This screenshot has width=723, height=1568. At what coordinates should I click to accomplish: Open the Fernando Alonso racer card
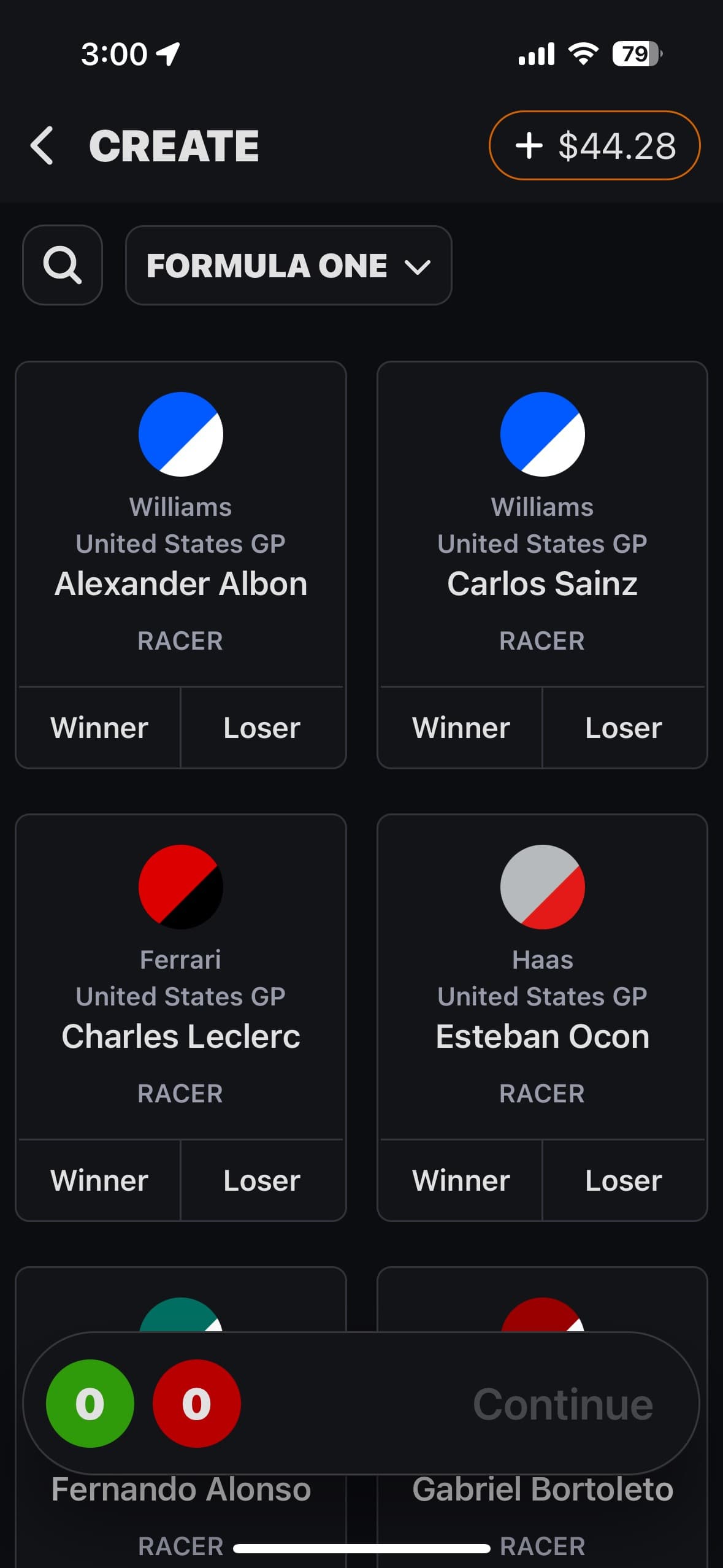pos(181,1491)
